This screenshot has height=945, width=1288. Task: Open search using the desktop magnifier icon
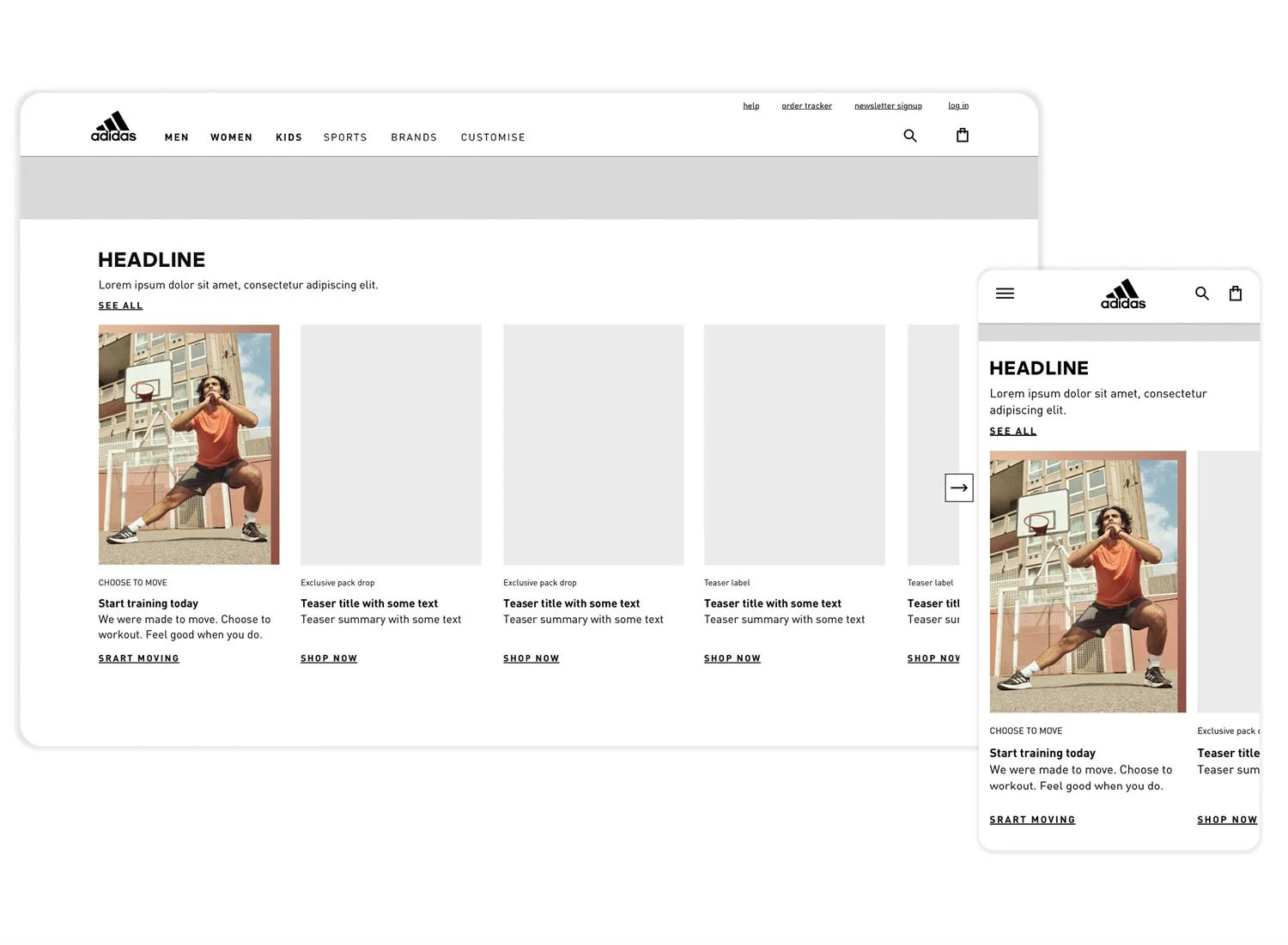pos(909,136)
